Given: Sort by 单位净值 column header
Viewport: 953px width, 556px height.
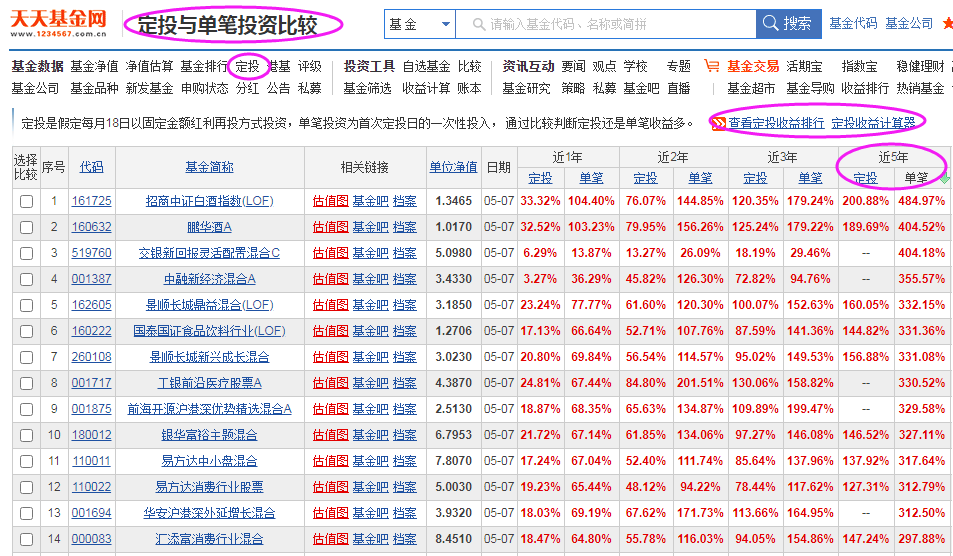Looking at the screenshot, I should pyautogui.click(x=453, y=166).
